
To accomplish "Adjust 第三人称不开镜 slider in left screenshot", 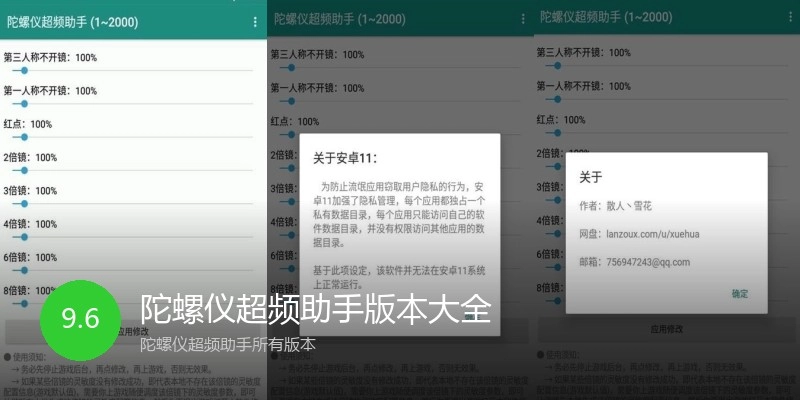I will click(132, 70).
